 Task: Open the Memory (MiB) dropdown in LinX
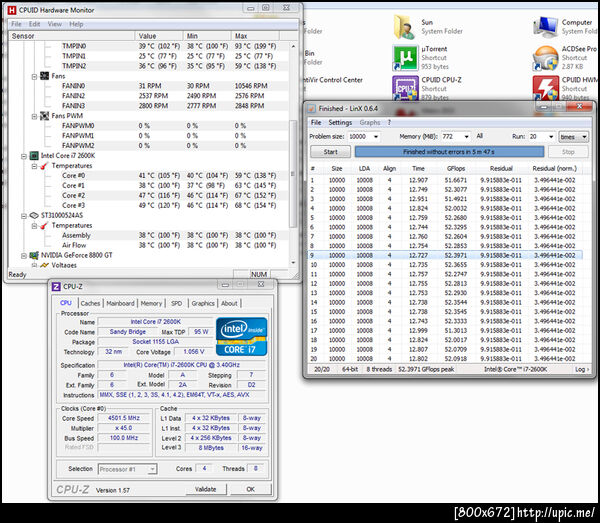click(x=466, y=137)
